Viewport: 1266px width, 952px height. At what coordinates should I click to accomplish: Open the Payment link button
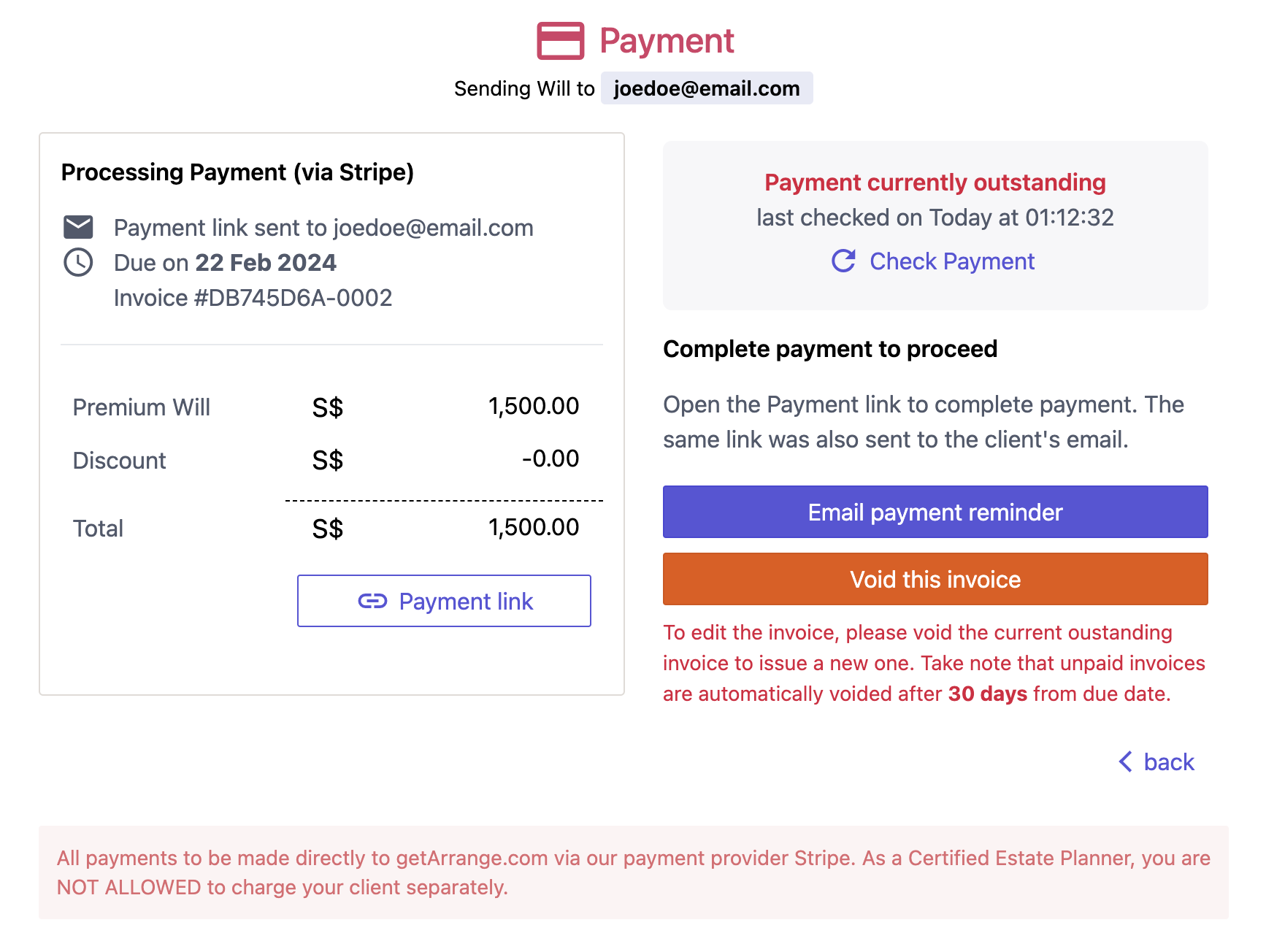[444, 601]
